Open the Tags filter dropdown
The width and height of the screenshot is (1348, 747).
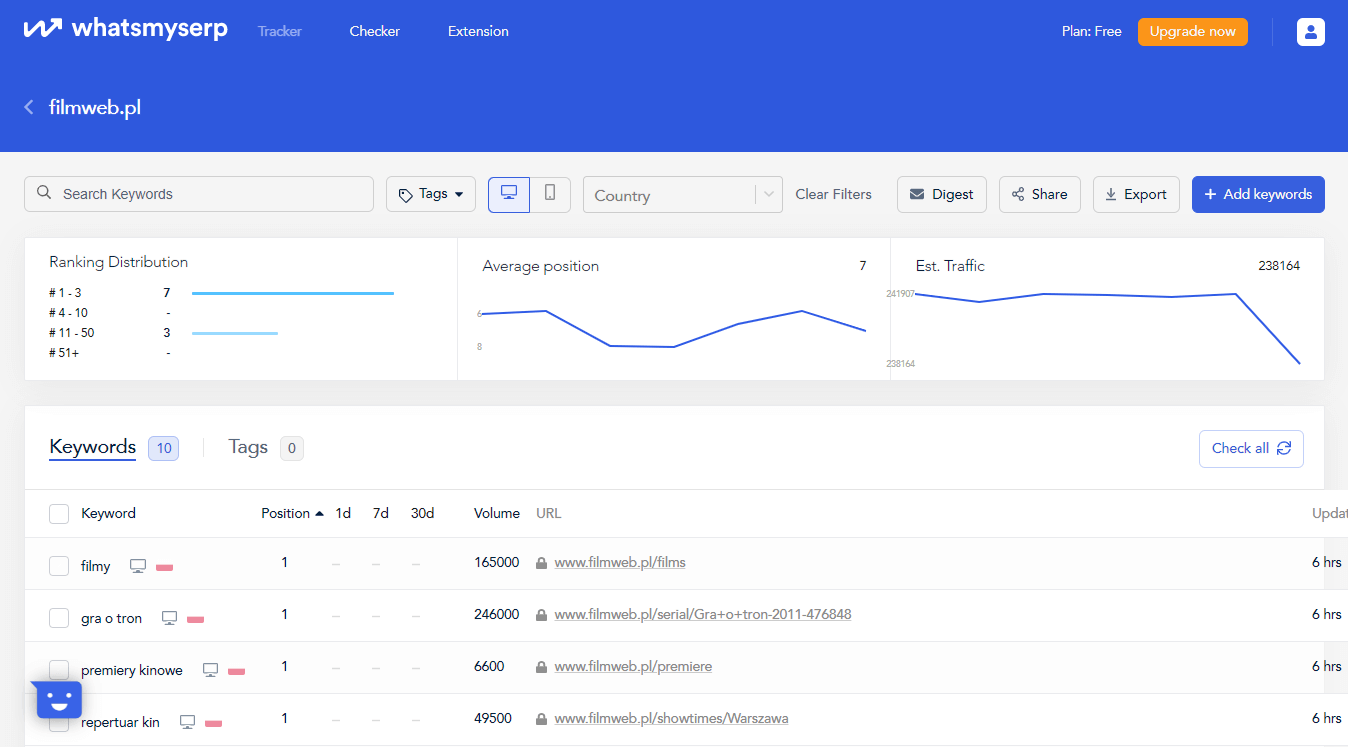431,194
